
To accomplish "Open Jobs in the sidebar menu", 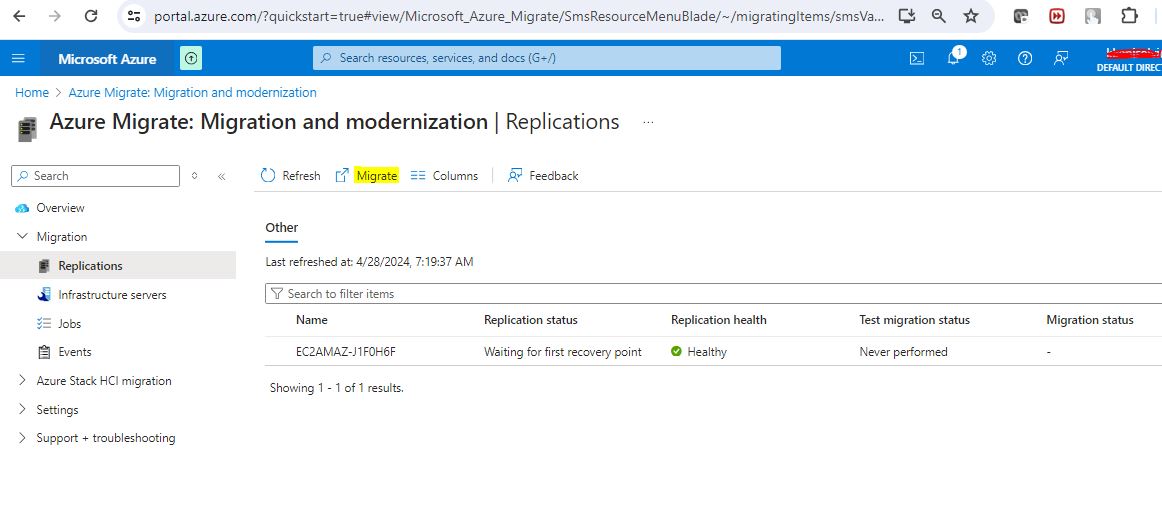I will coord(70,324).
